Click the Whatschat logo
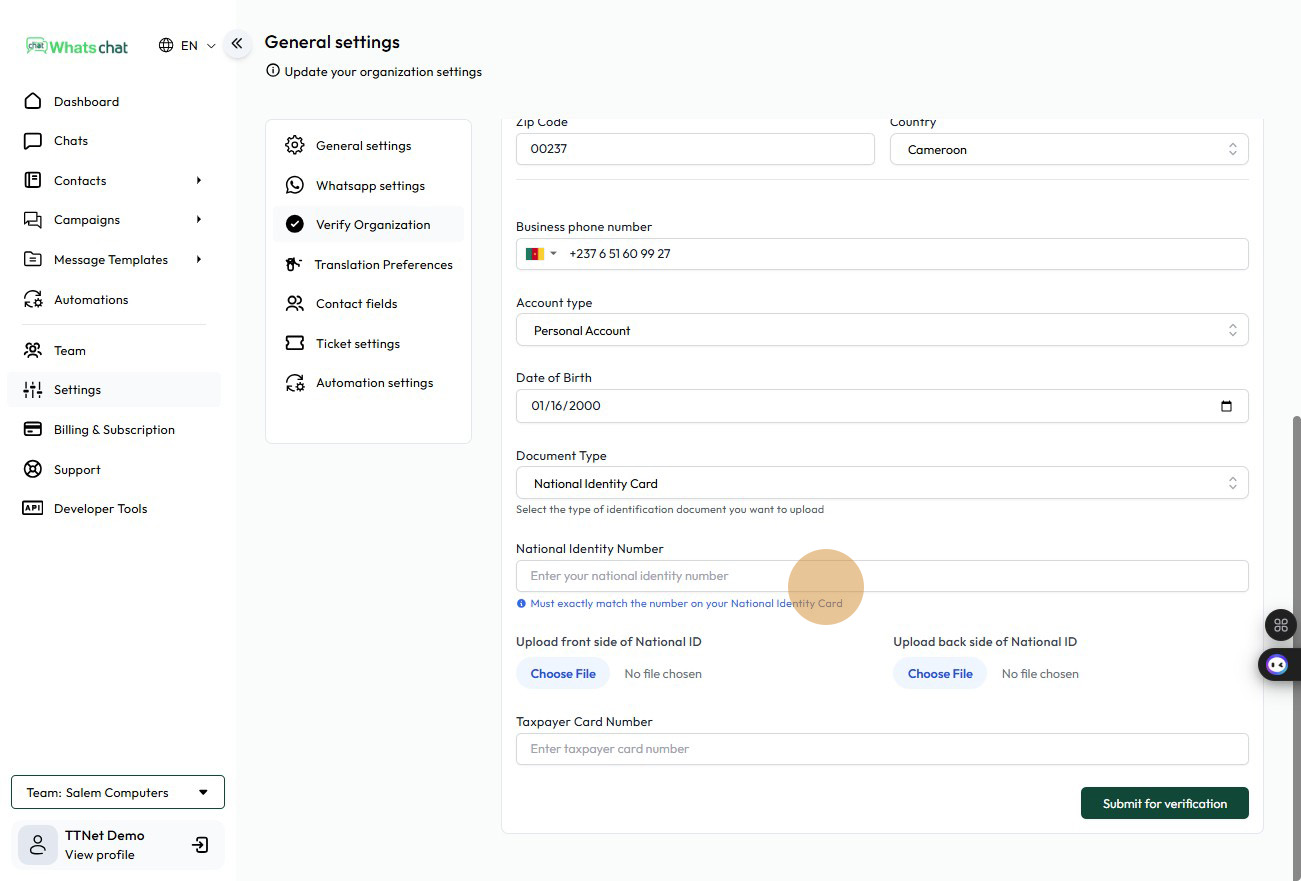The height and width of the screenshot is (881, 1301). pos(78,46)
